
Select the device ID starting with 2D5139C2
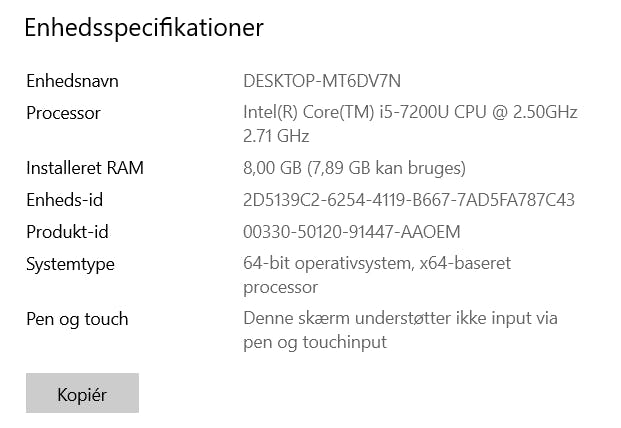(x=409, y=200)
